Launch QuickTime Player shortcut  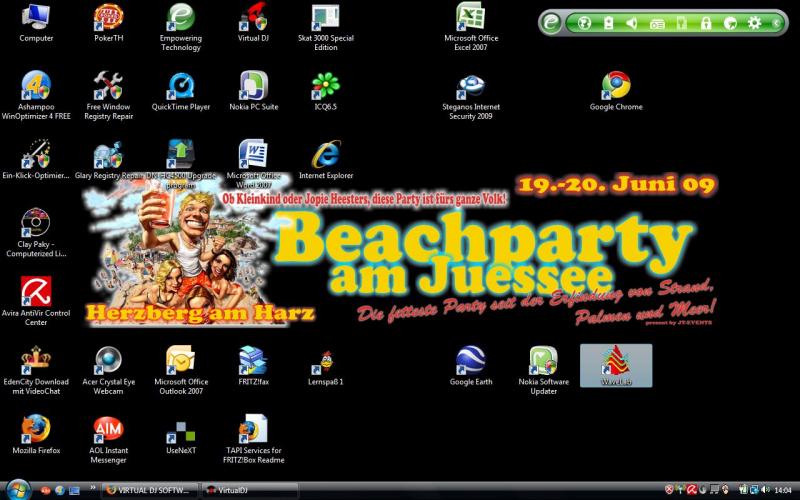coord(181,92)
